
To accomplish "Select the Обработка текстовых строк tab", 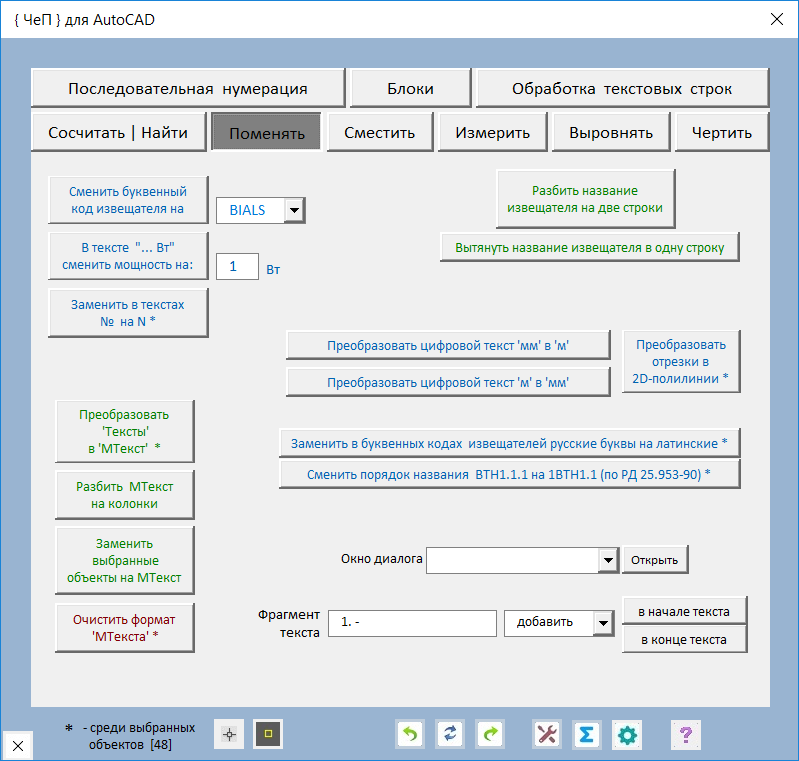I will click(x=622, y=88).
